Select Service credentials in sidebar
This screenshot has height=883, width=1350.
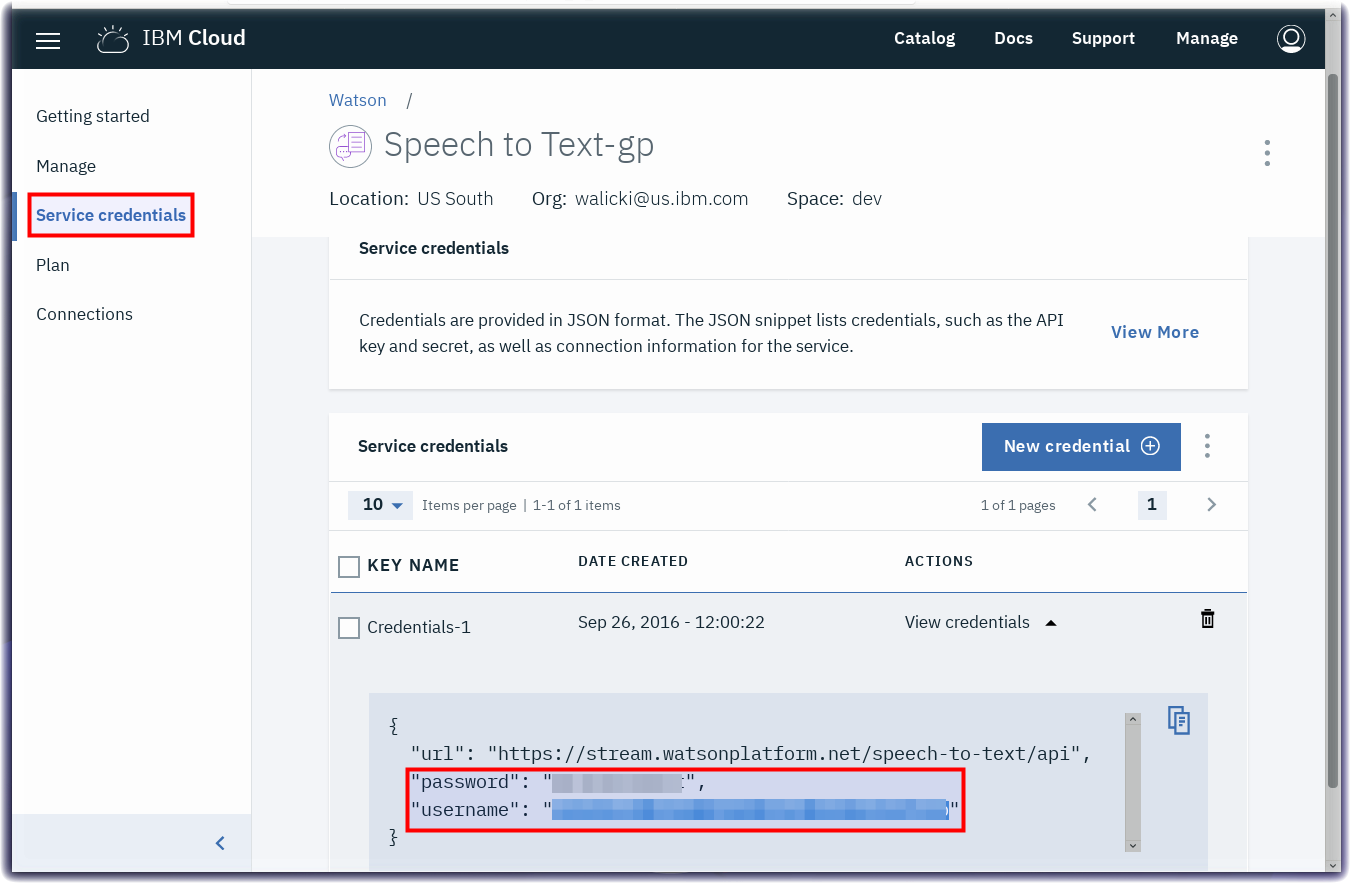111,215
